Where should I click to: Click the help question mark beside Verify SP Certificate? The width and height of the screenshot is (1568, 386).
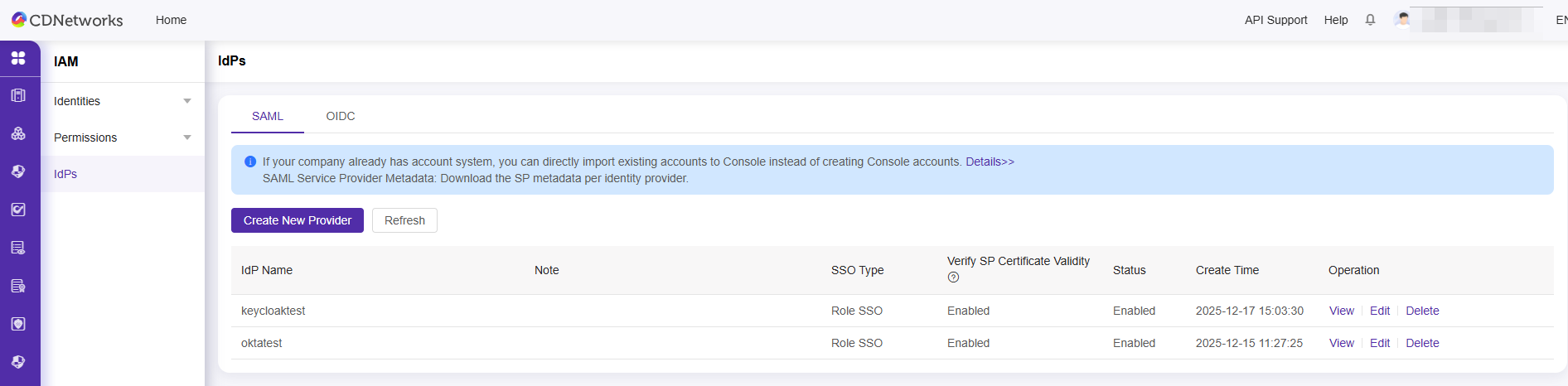pyautogui.click(x=953, y=277)
